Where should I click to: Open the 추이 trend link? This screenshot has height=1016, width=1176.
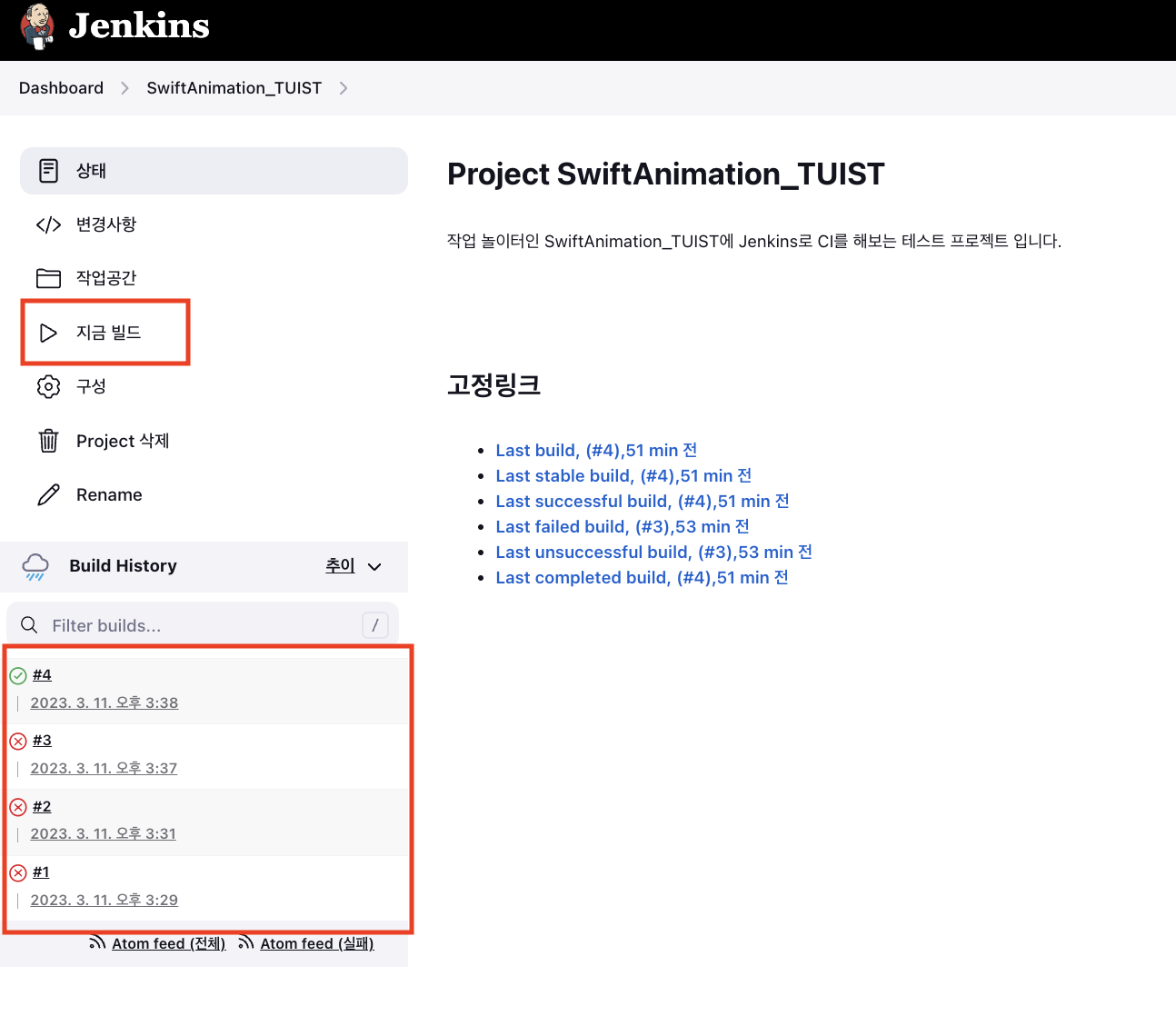(340, 565)
